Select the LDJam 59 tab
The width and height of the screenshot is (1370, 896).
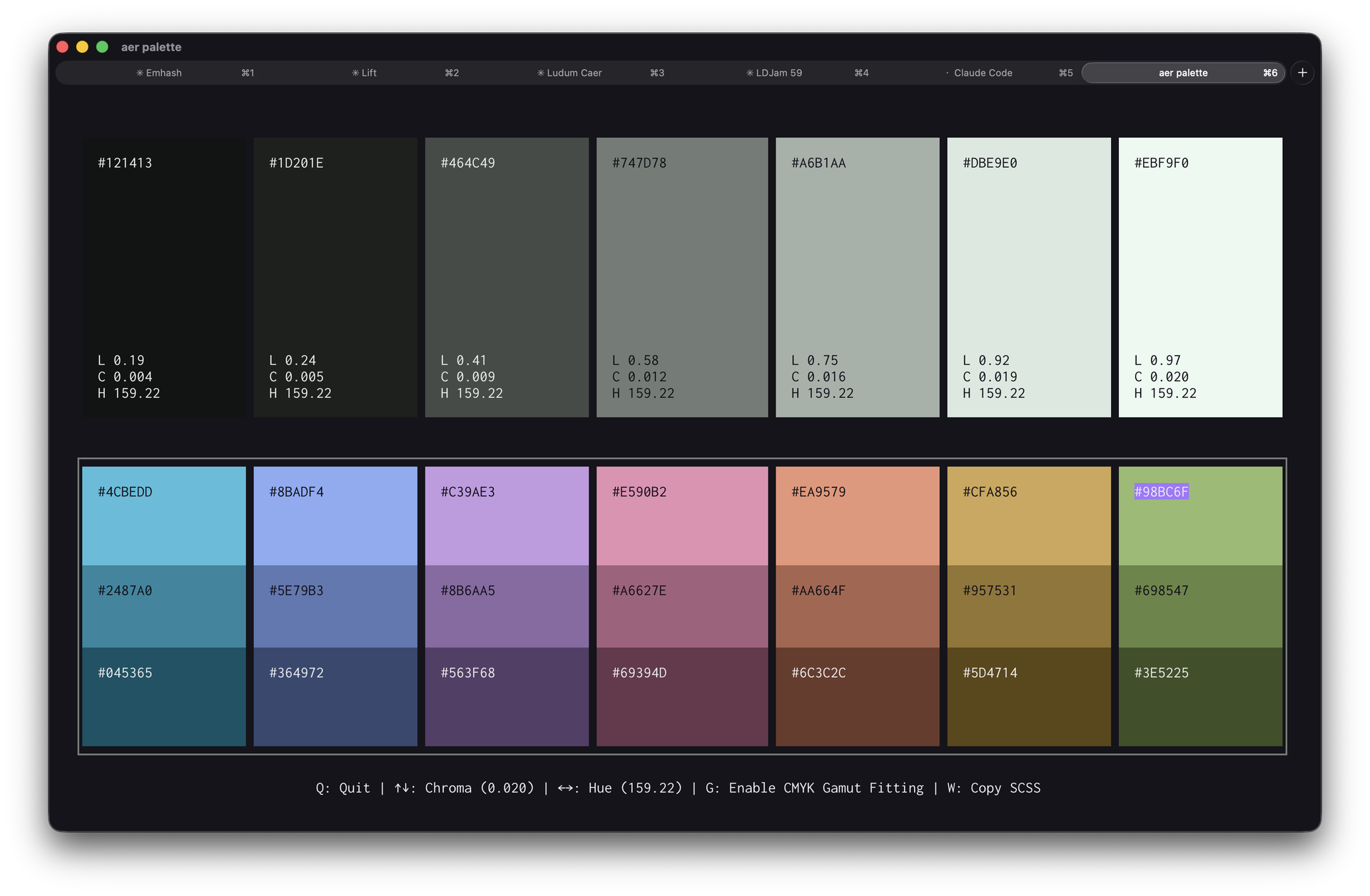[774, 73]
